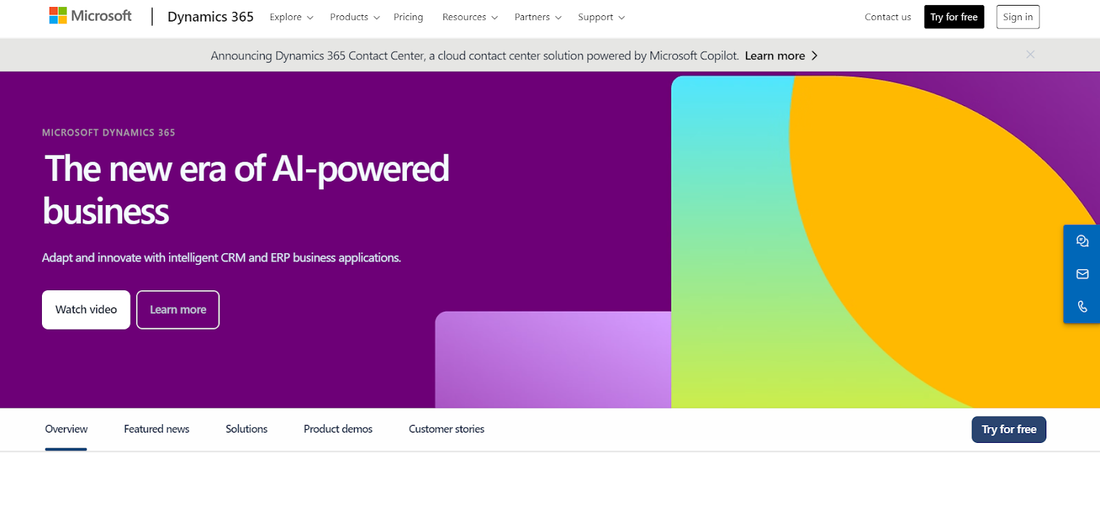1100x507 pixels.
Task: Click the email envelope icon in side panel
Action: tap(1082, 273)
